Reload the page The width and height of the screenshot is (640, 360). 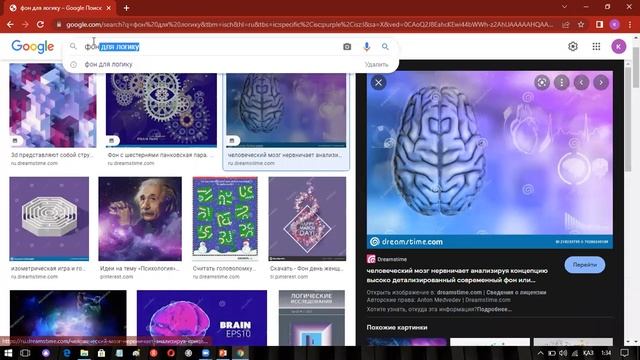(x=40, y=24)
